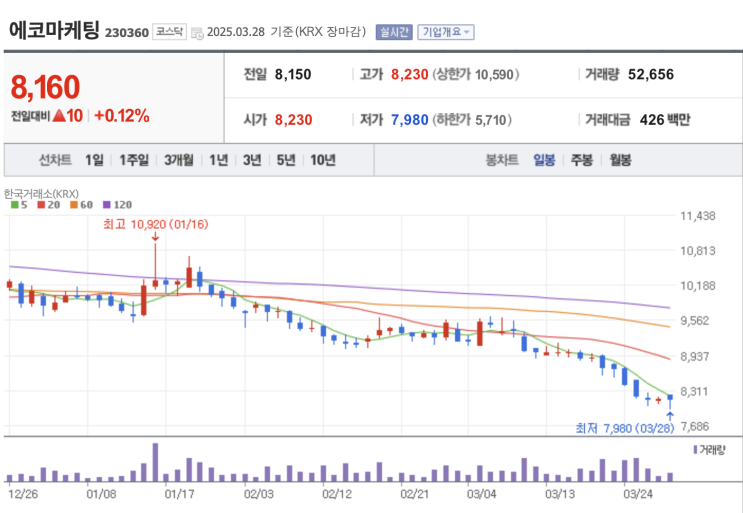743x513 pixels.
Task: Click the +0.12% change value
Action: coord(122,116)
